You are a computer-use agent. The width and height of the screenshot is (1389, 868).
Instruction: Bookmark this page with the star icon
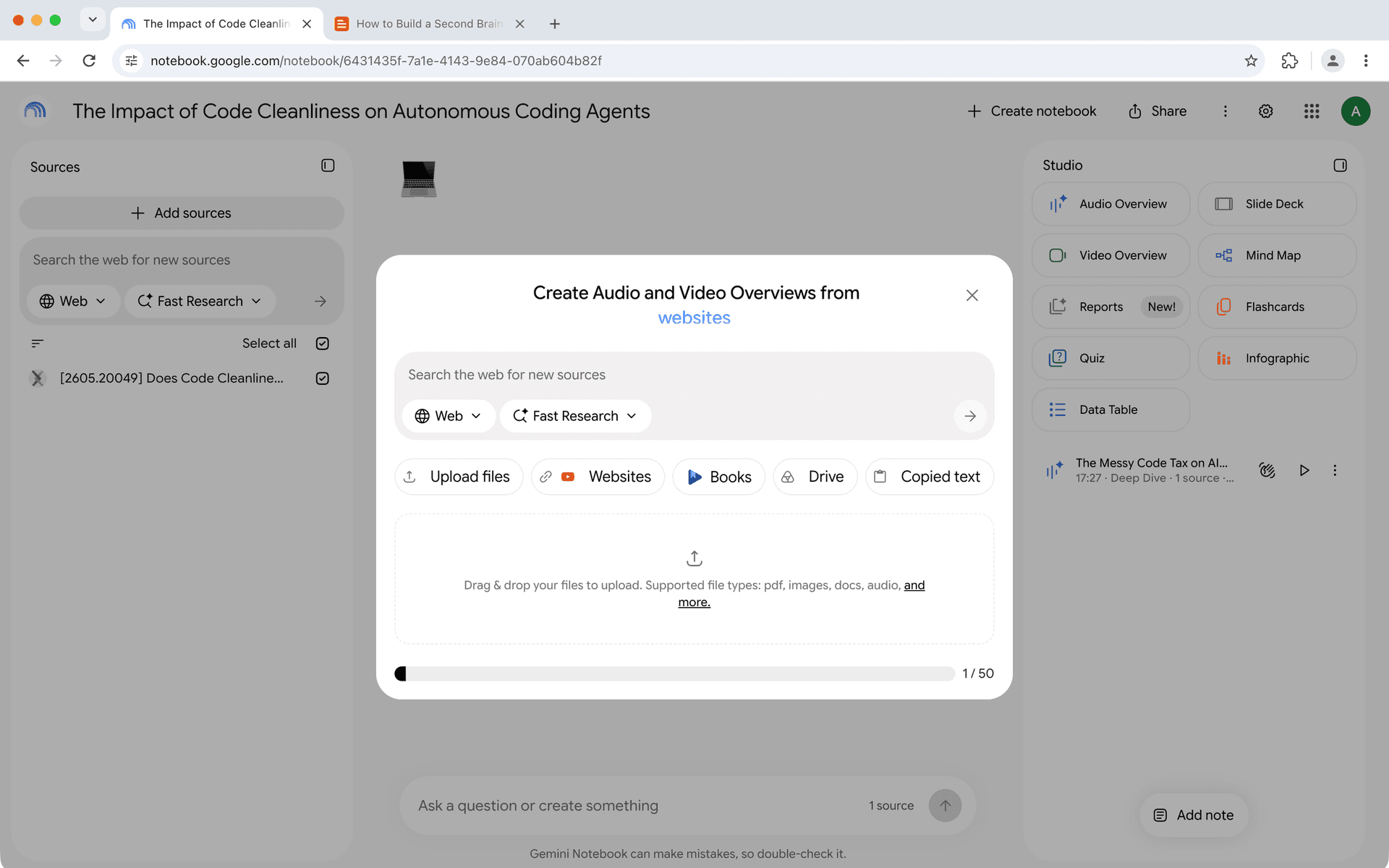pyautogui.click(x=1251, y=61)
